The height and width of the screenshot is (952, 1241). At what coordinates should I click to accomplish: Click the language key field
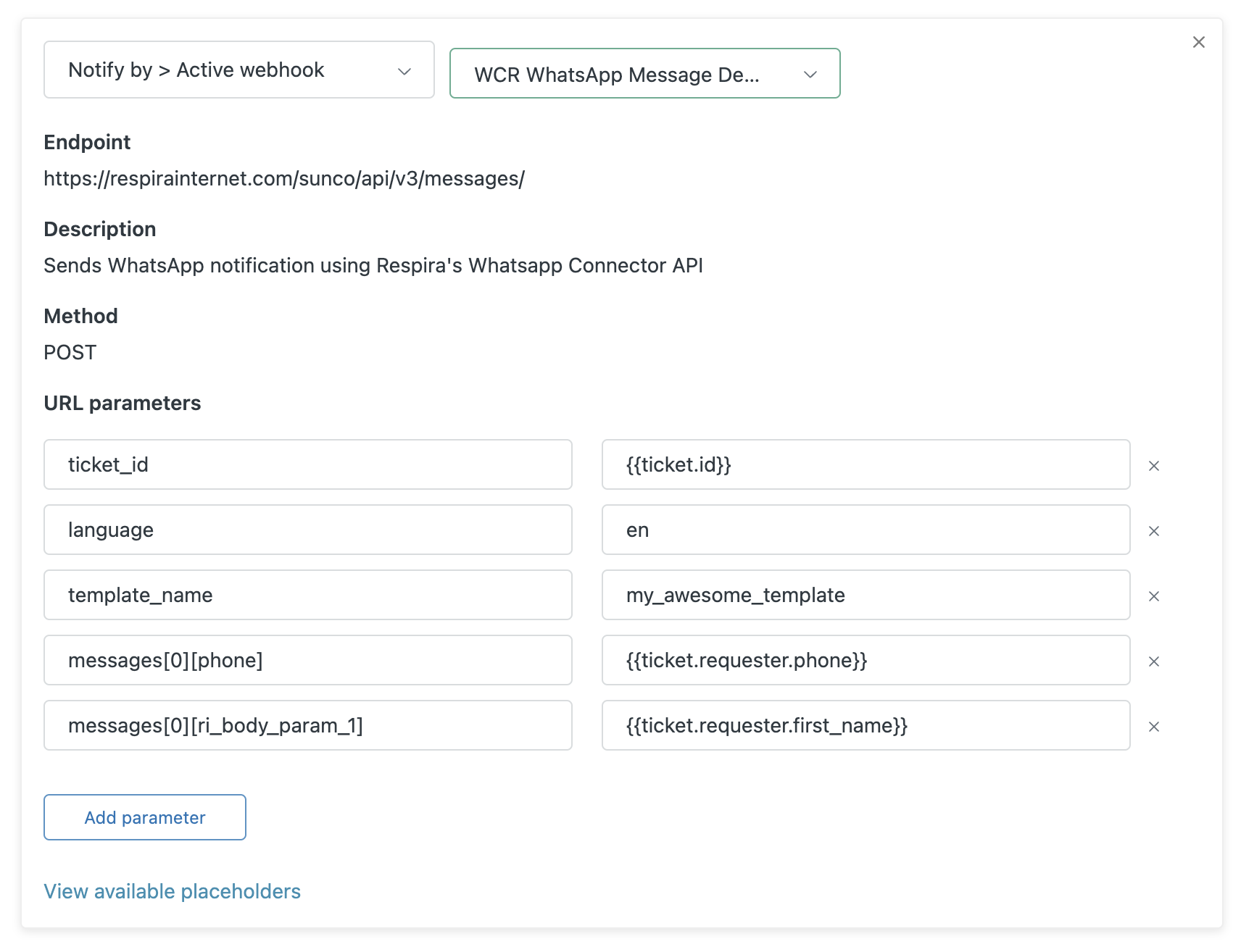307,530
